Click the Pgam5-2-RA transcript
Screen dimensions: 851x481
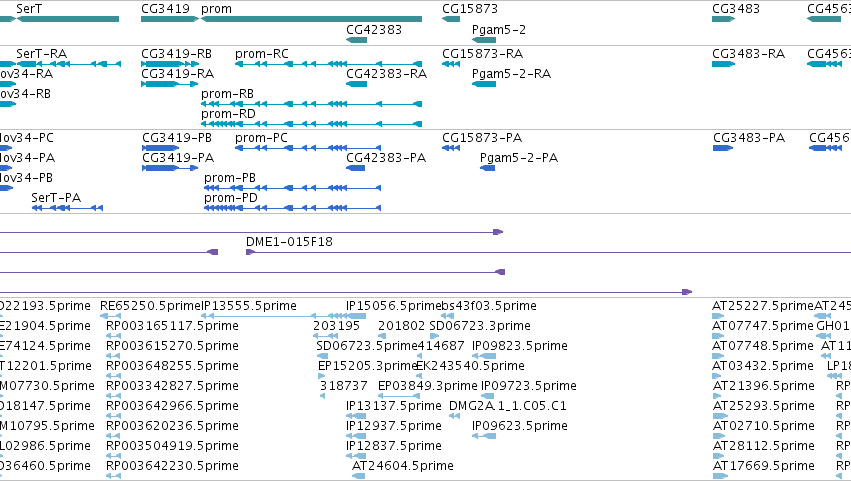pyautogui.click(x=484, y=84)
